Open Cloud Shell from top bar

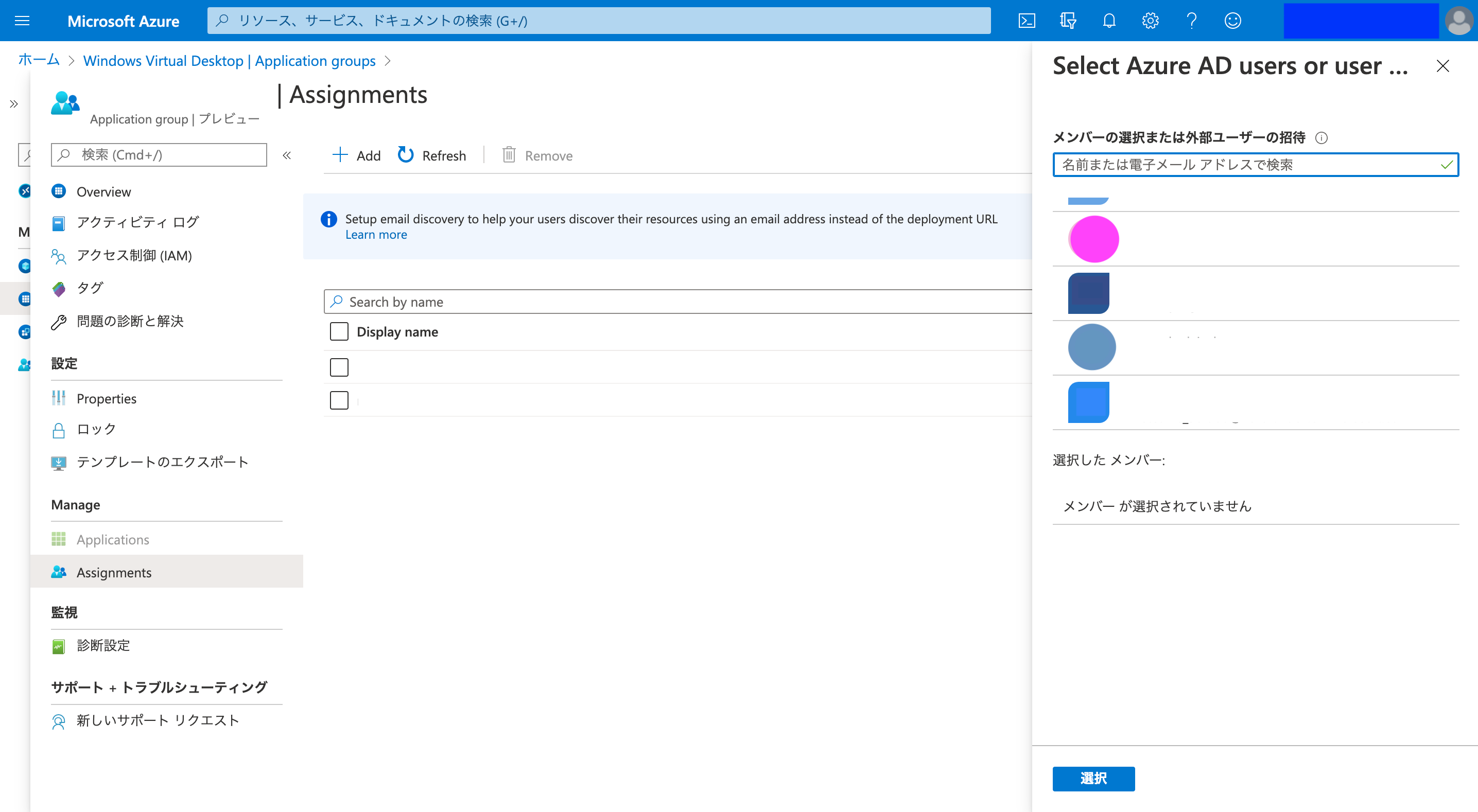pyautogui.click(x=1027, y=21)
